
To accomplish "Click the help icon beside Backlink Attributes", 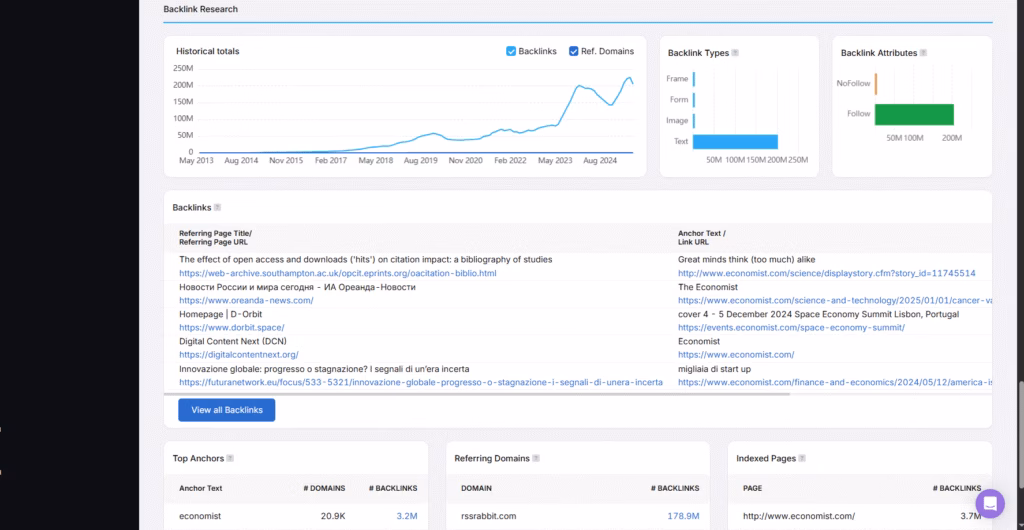I will click(x=923, y=53).
